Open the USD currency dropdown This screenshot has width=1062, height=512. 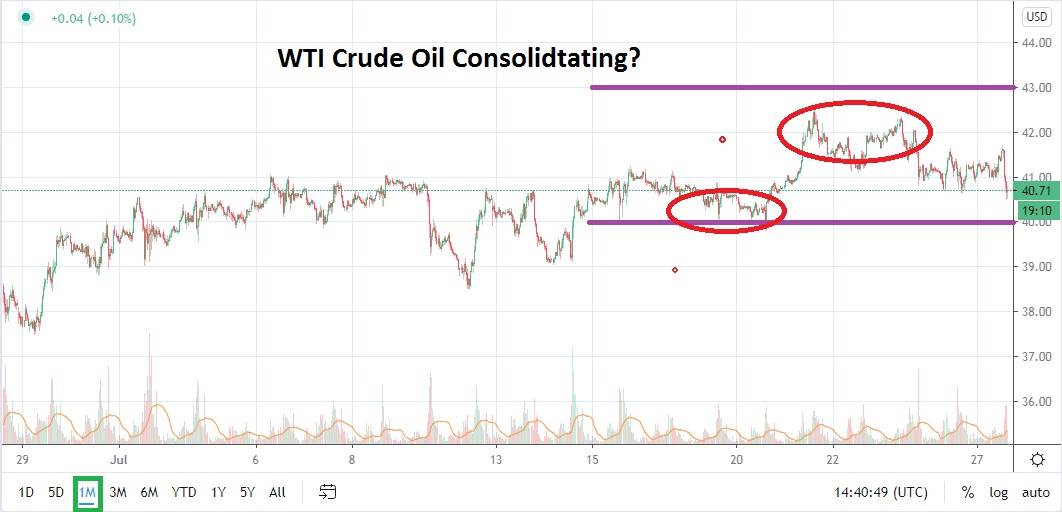tap(1035, 16)
